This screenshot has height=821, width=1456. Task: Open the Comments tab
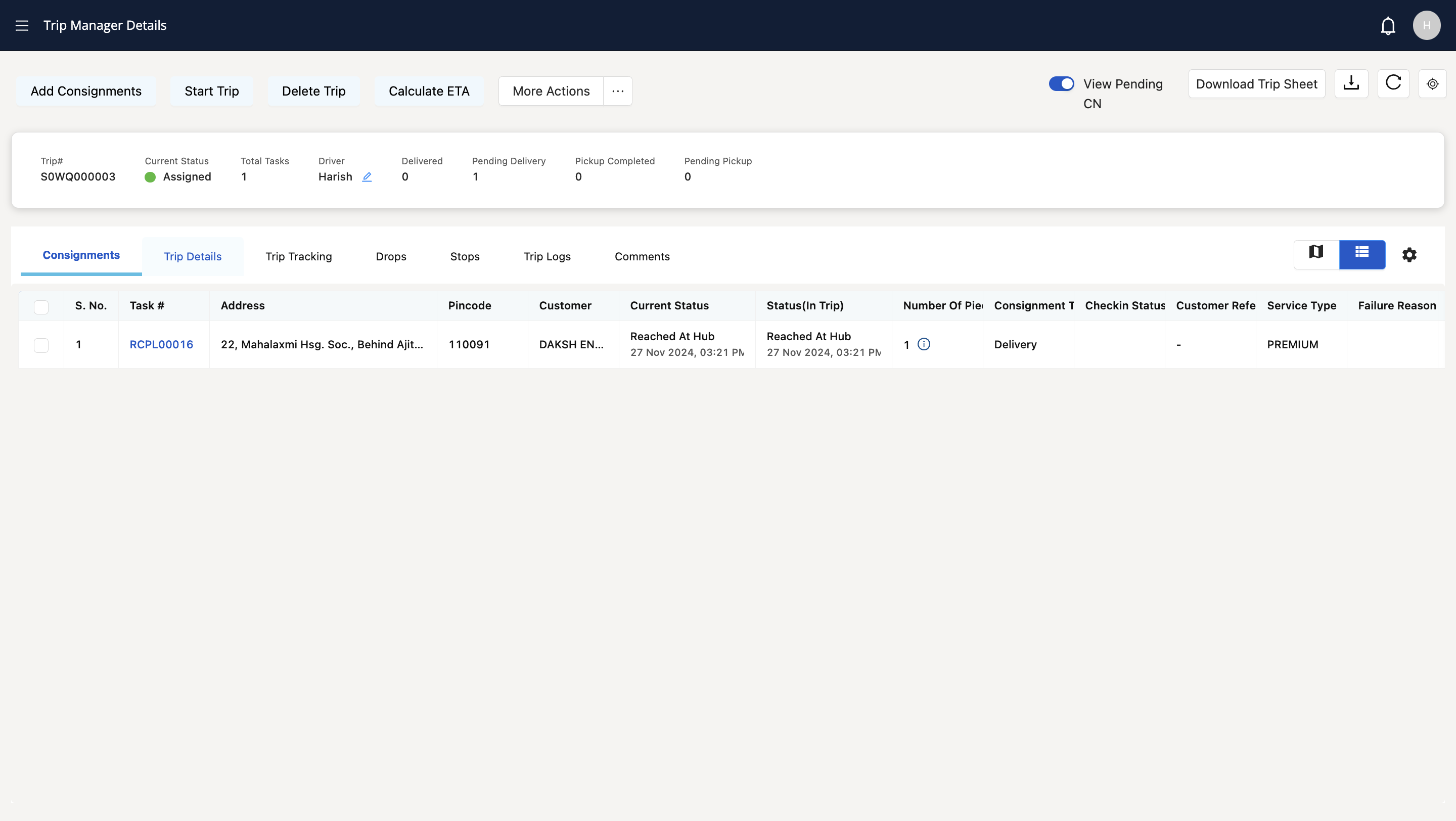(642, 256)
